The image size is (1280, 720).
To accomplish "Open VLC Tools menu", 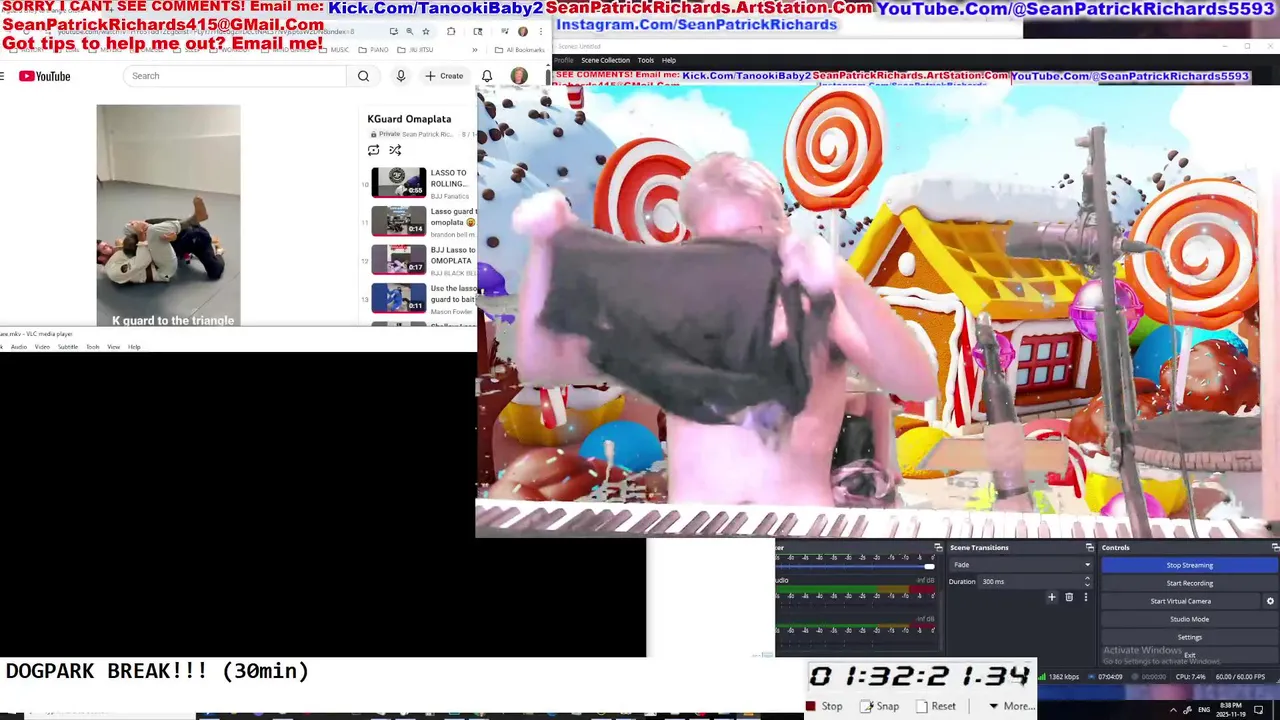I will 92,347.
